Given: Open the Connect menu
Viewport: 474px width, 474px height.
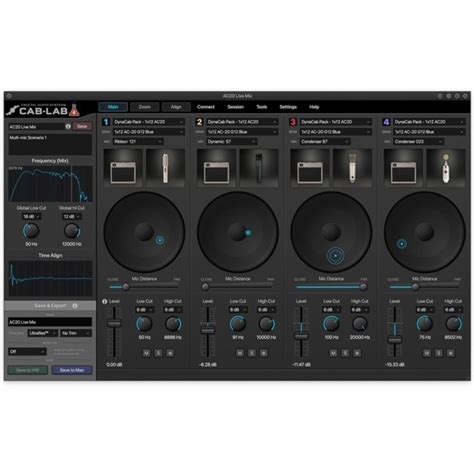Looking at the screenshot, I should (206, 107).
